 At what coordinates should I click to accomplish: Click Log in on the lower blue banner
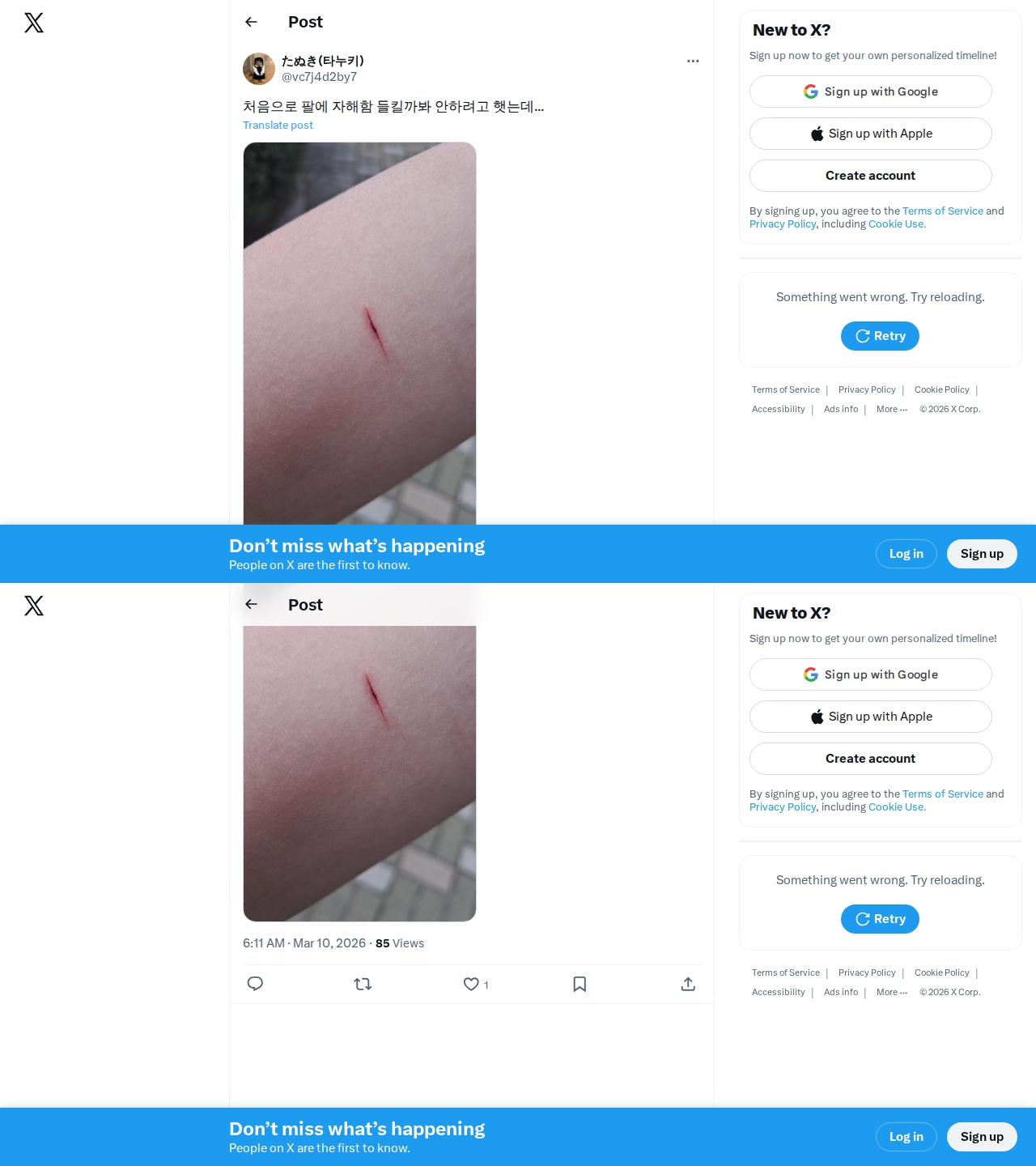click(x=906, y=1137)
